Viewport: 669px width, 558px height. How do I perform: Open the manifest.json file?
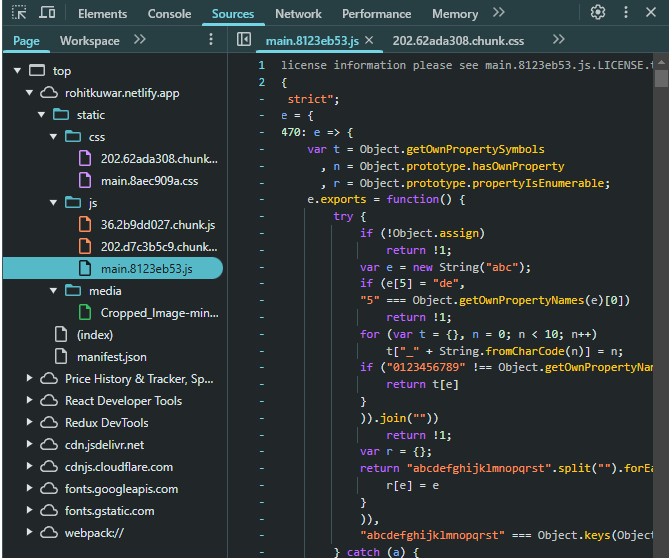click(x=111, y=357)
